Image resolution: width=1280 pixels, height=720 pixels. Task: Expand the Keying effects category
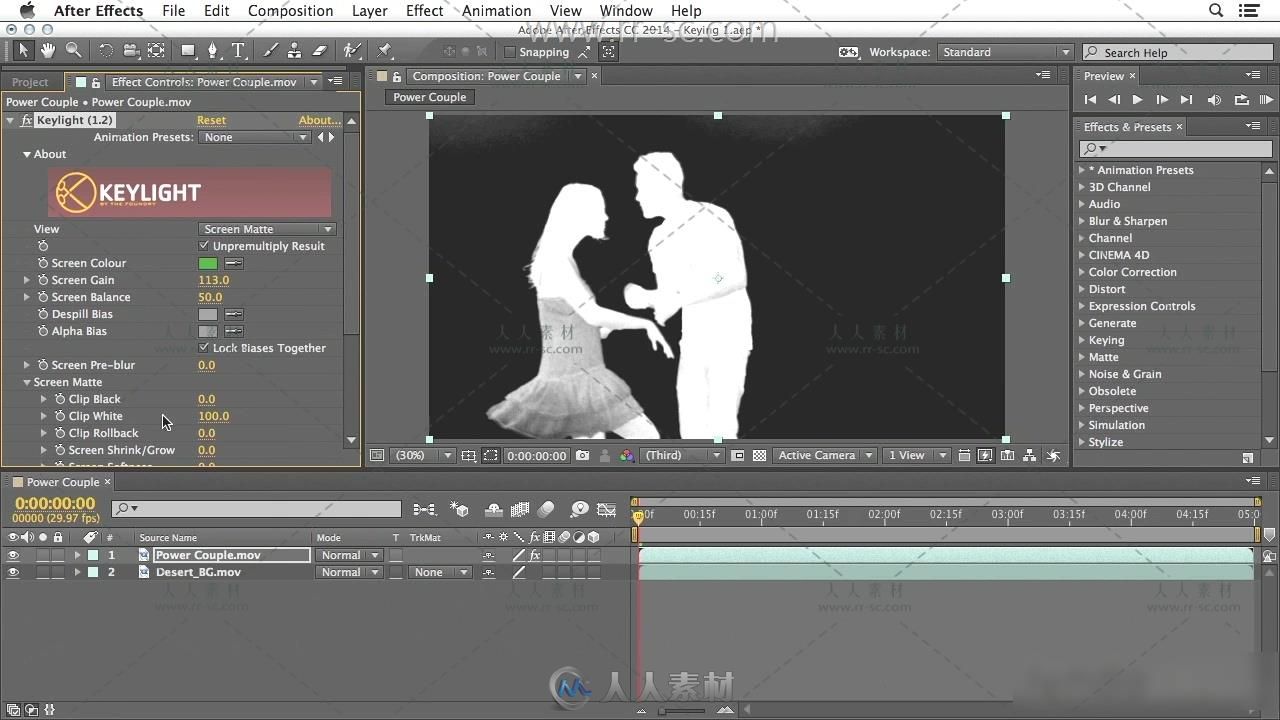point(1082,340)
